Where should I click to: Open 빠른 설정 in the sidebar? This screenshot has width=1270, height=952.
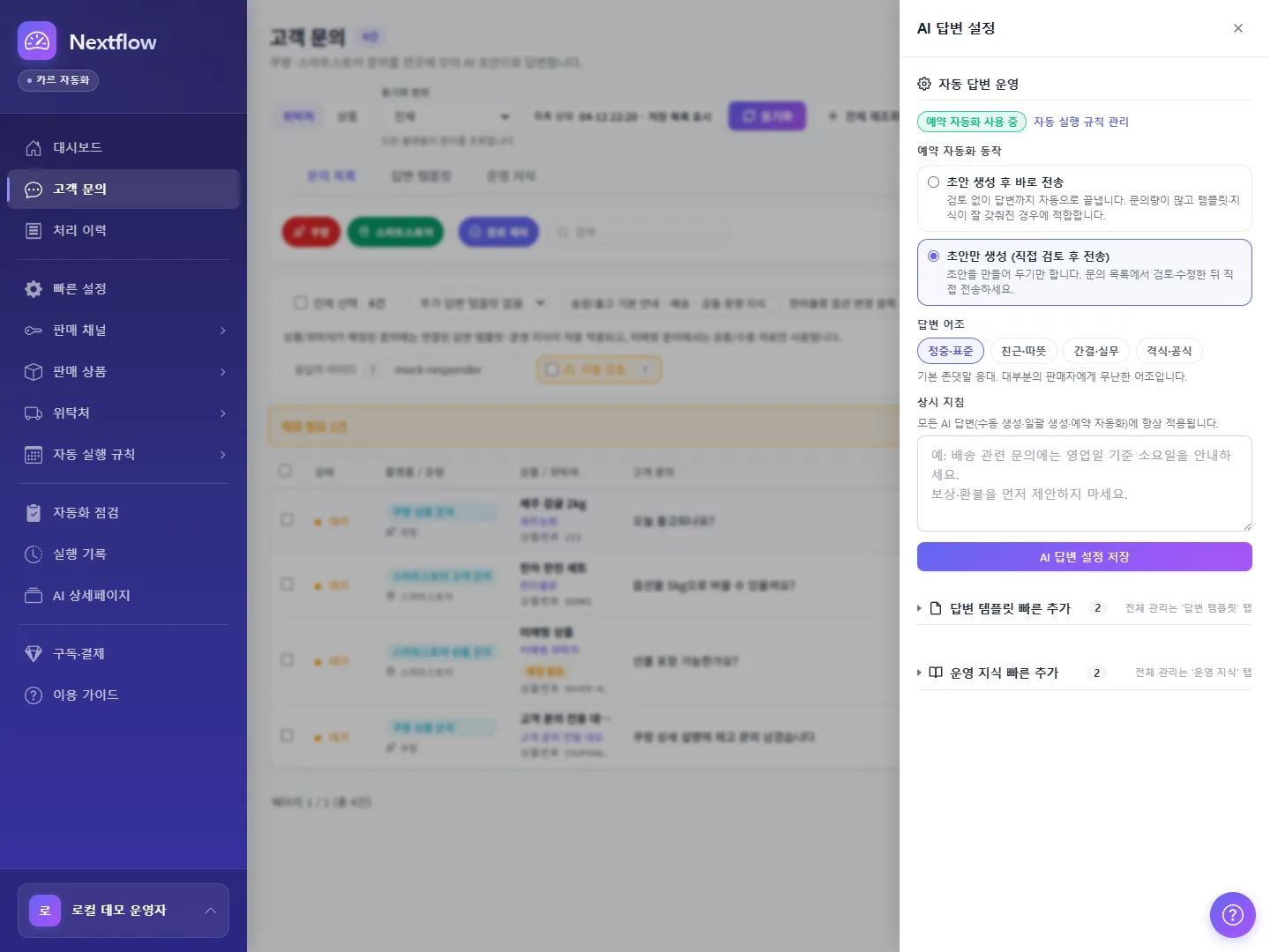pos(123,289)
